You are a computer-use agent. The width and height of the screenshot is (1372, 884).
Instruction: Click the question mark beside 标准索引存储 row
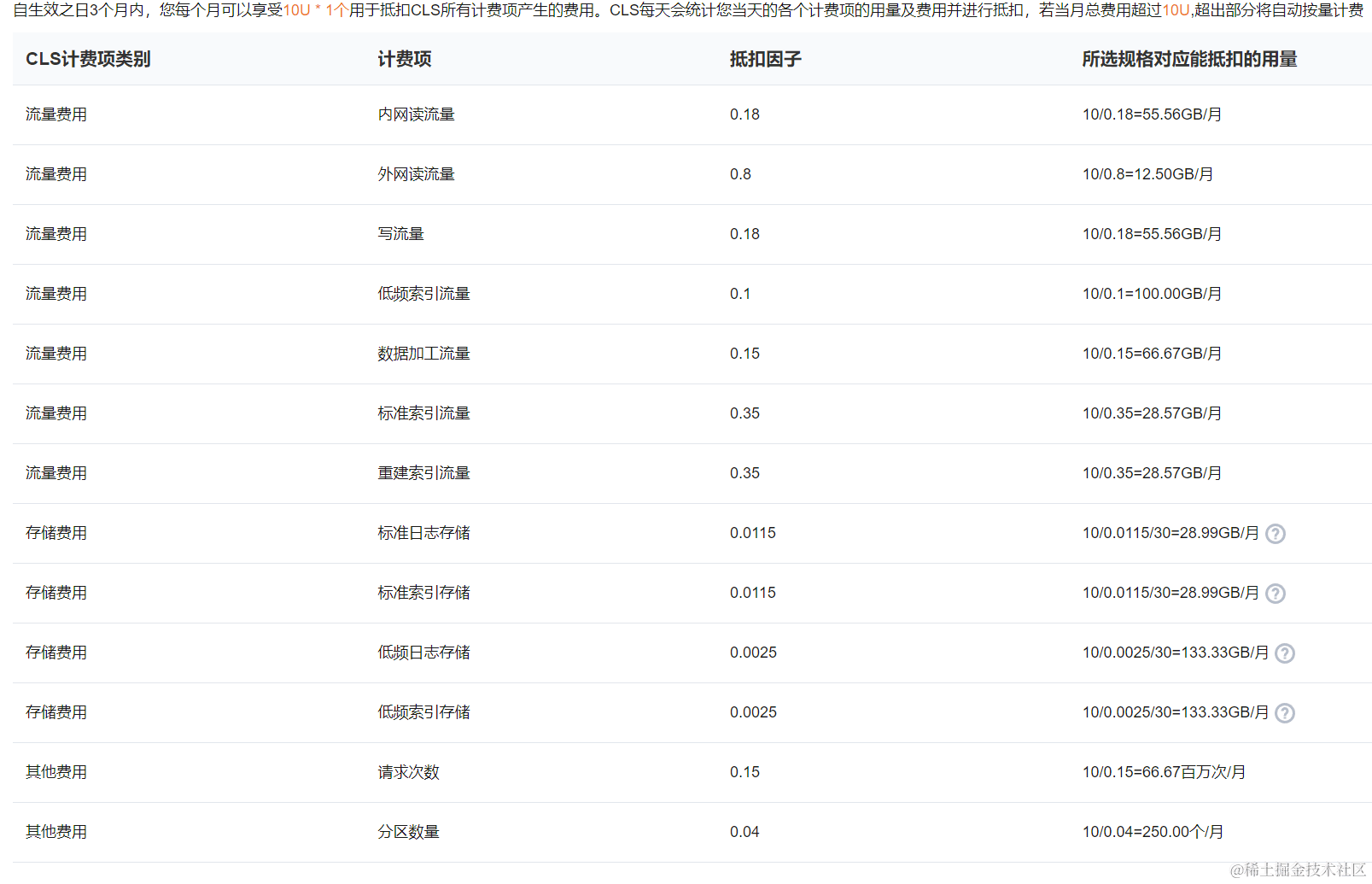(x=1275, y=593)
